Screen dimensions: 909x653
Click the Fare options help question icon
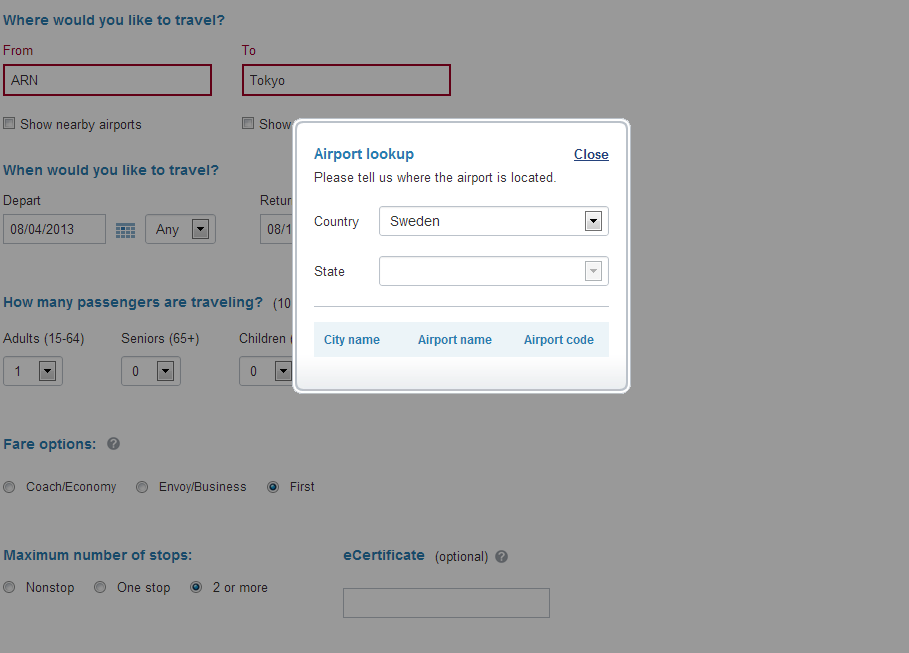click(x=113, y=444)
